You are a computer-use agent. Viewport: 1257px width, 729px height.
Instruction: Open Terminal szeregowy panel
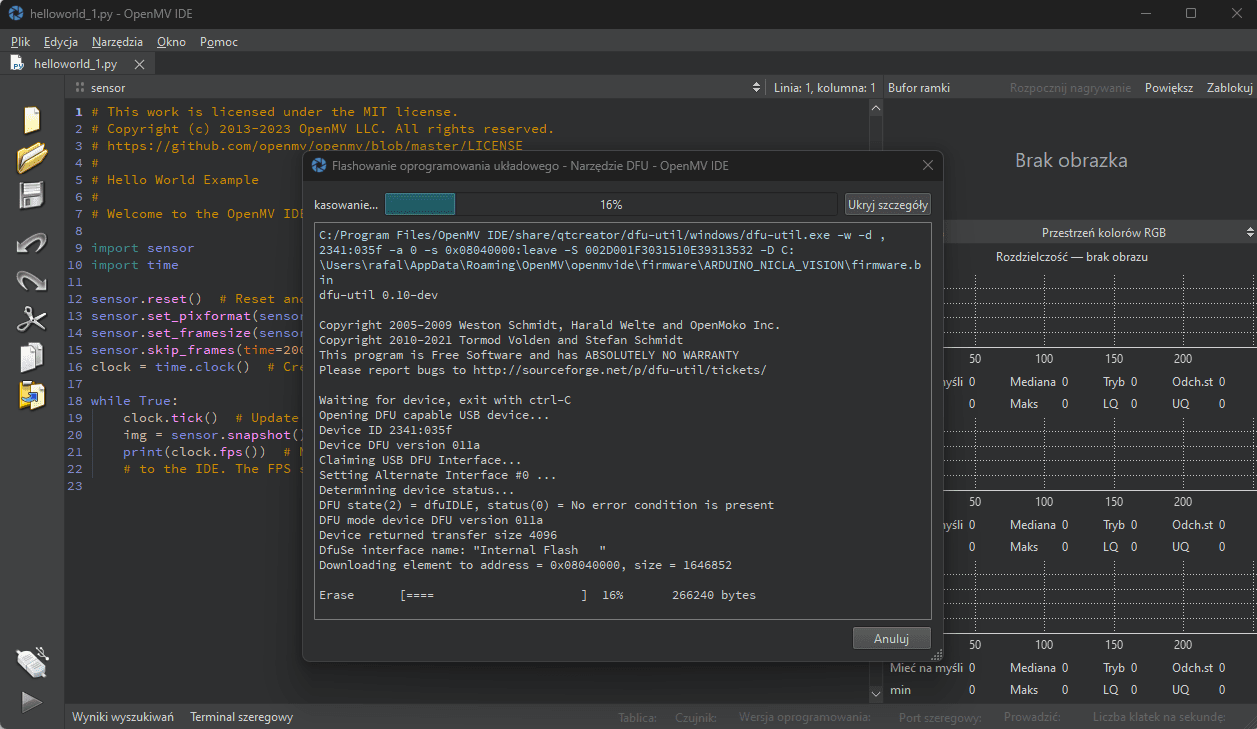pyautogui.click(x=241, y=717)
